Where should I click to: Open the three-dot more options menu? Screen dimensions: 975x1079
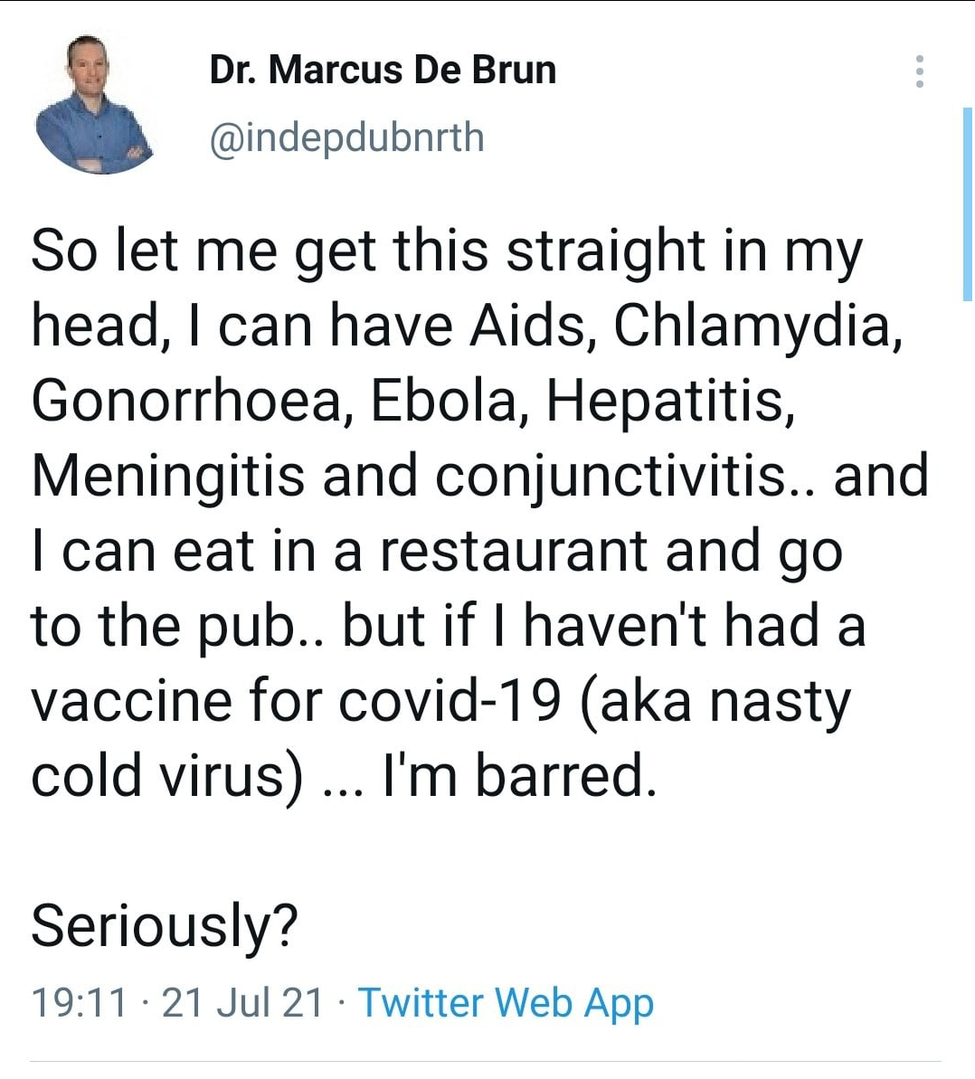[x=919, y=72]
